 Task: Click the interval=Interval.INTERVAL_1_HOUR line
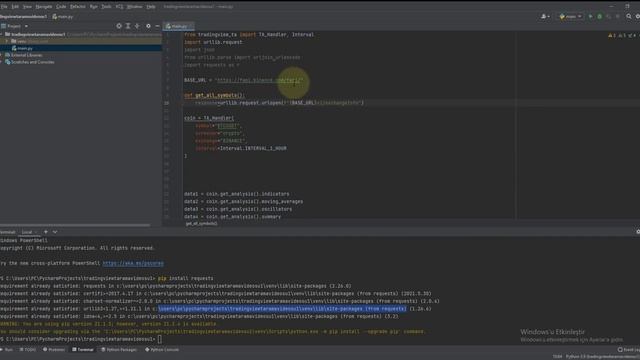(x=241, y=149)
